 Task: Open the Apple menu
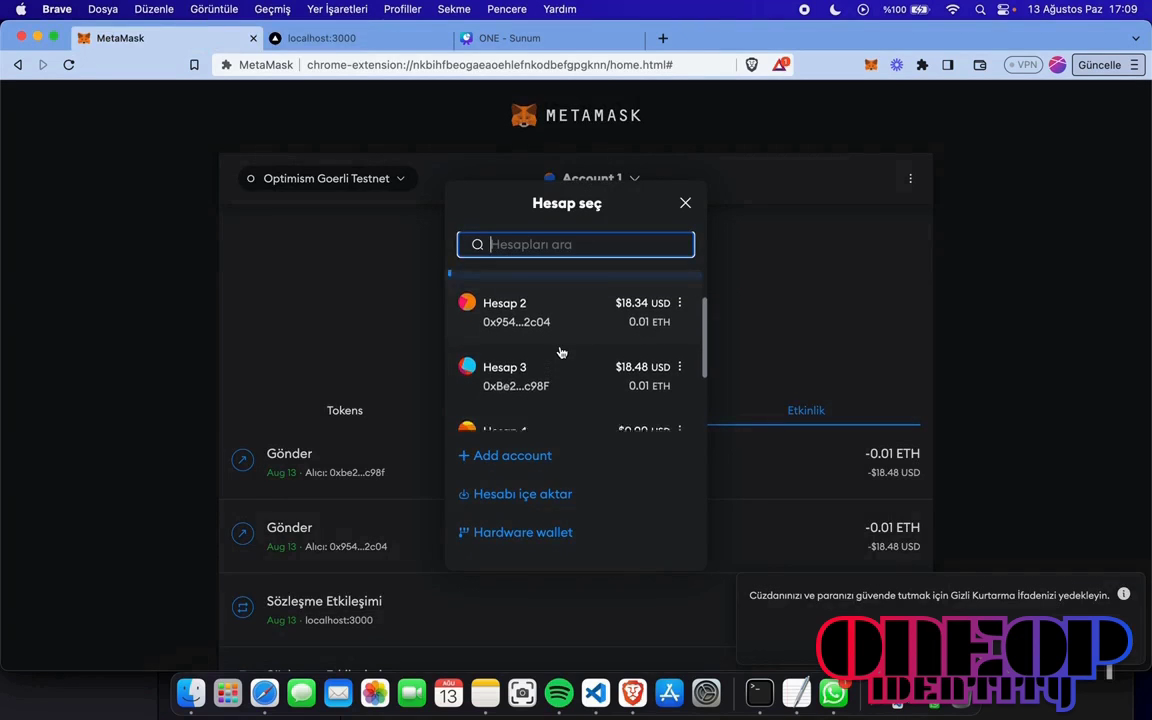21,10
